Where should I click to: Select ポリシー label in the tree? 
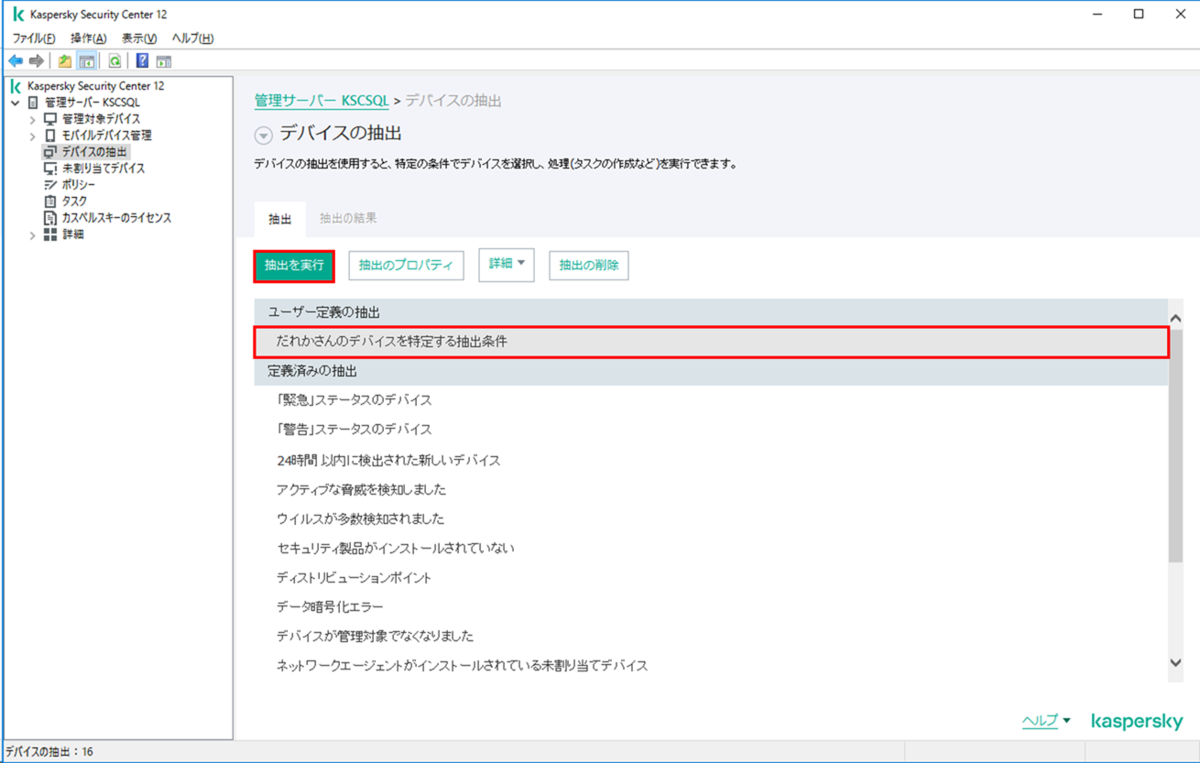[79, 185]
